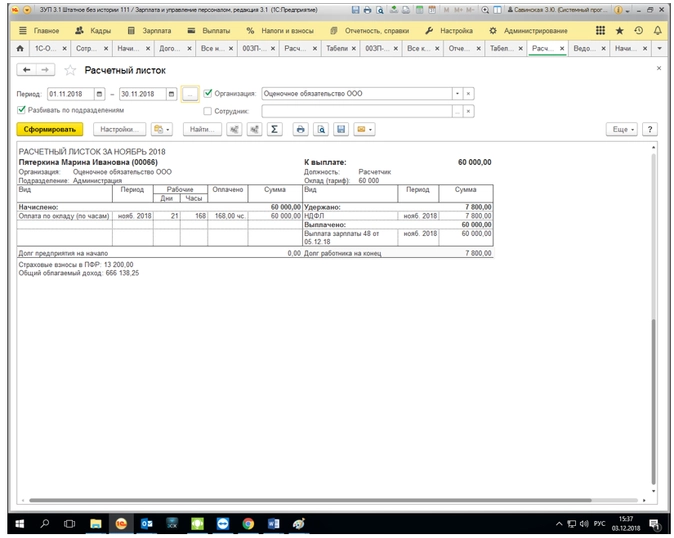Click the yellow Сформировать button
674x538 pixels.
tap(50, 129)
